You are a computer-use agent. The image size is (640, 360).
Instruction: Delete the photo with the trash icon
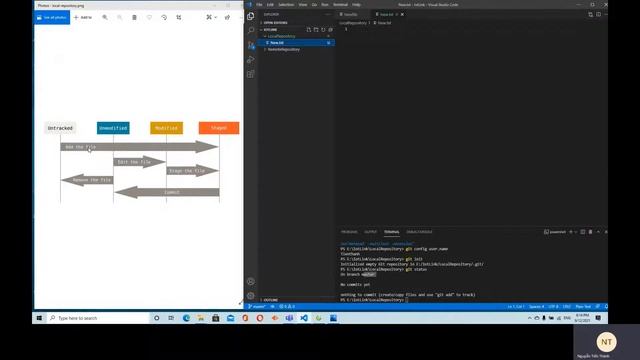click(134, 18)
